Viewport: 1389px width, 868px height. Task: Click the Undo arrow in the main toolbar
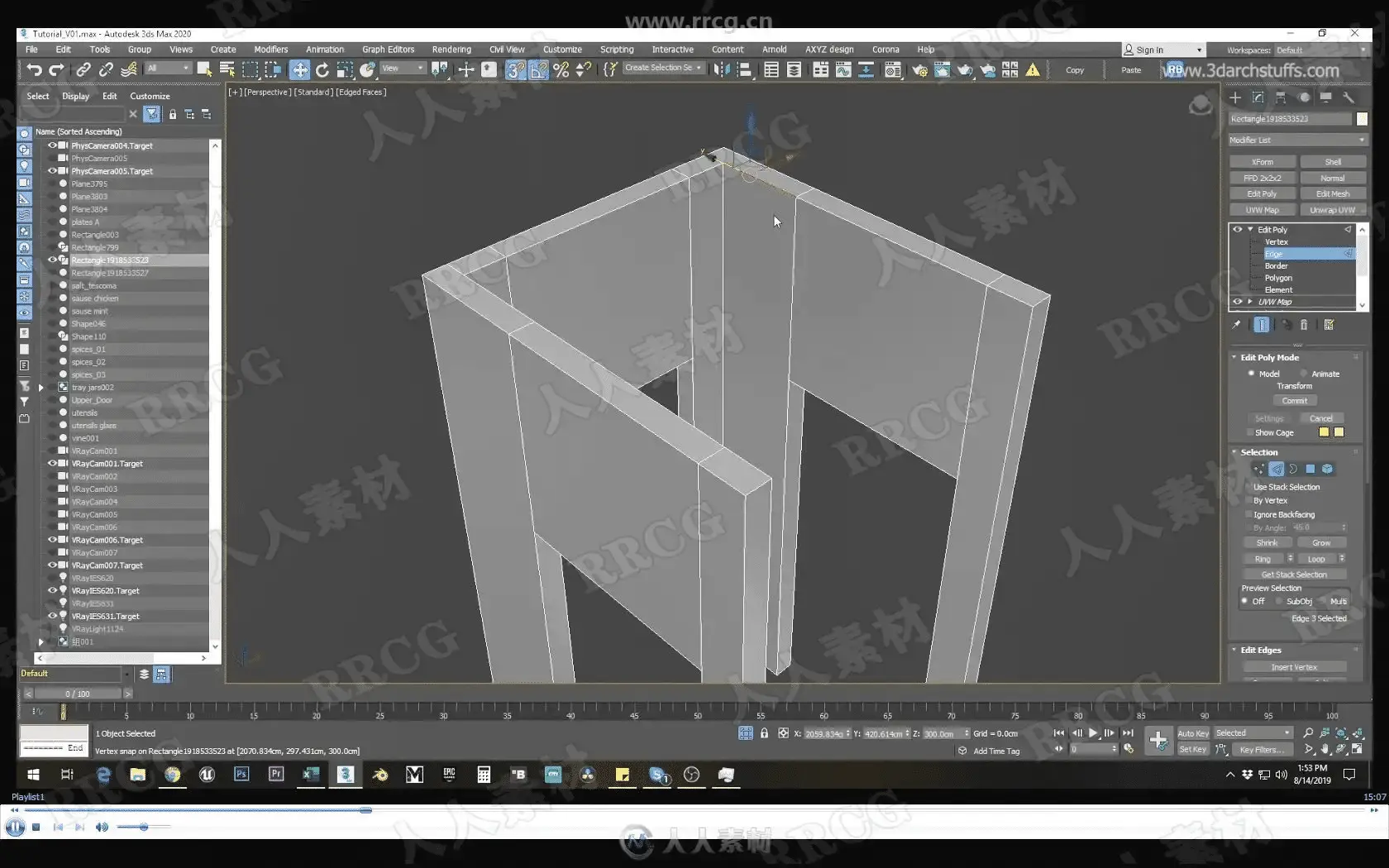pyautogui.click(x=34, y=70)
